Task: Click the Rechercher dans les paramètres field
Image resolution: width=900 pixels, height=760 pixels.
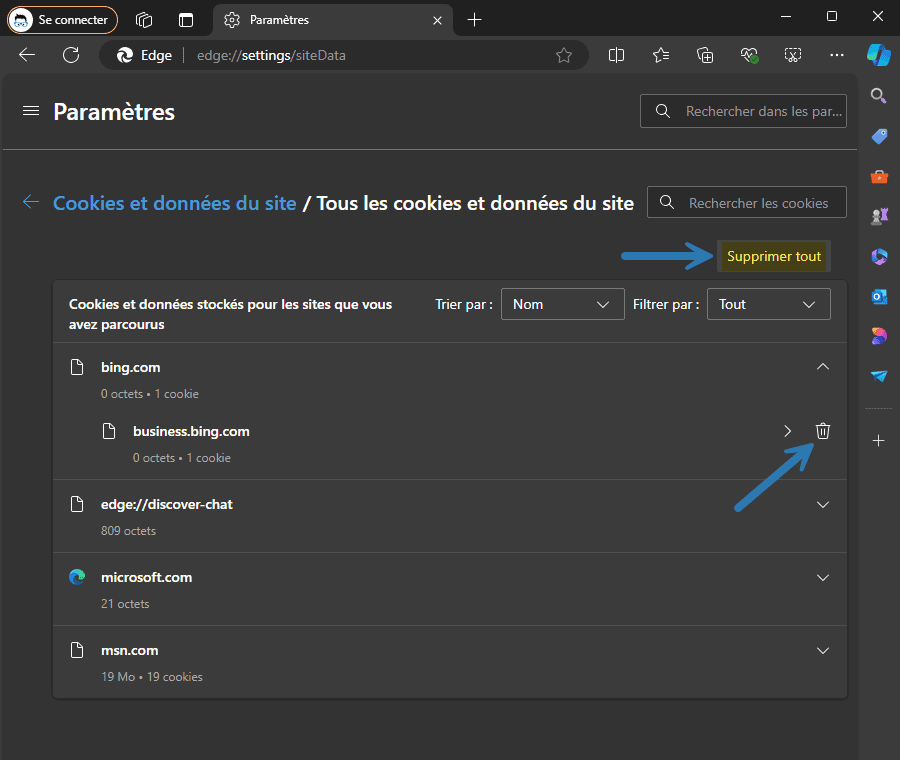Action: pyautogui.click(x=743, y=111)
